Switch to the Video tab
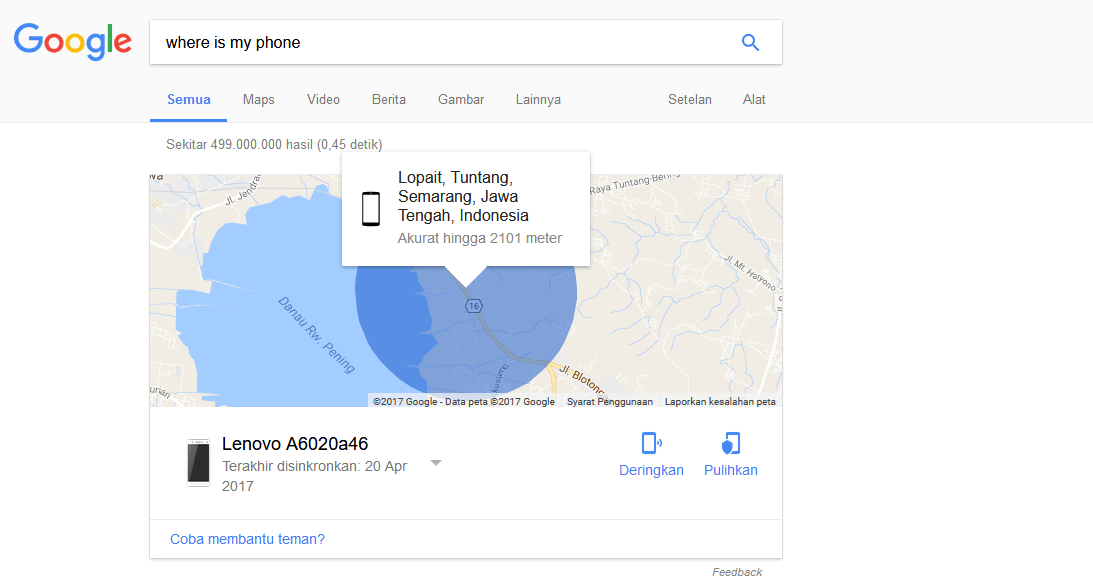The height and width of the screenshot is (587, 1093). (x=323, y=100)
